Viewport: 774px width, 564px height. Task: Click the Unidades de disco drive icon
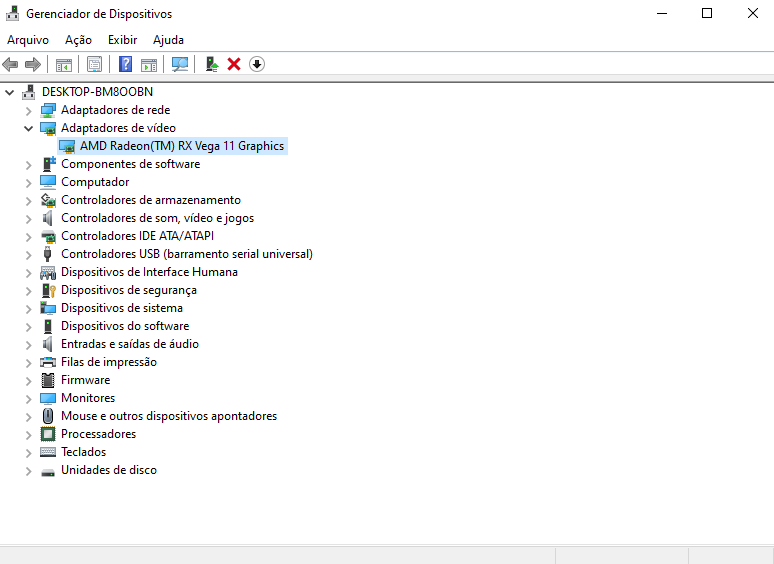tap(48, 472)
